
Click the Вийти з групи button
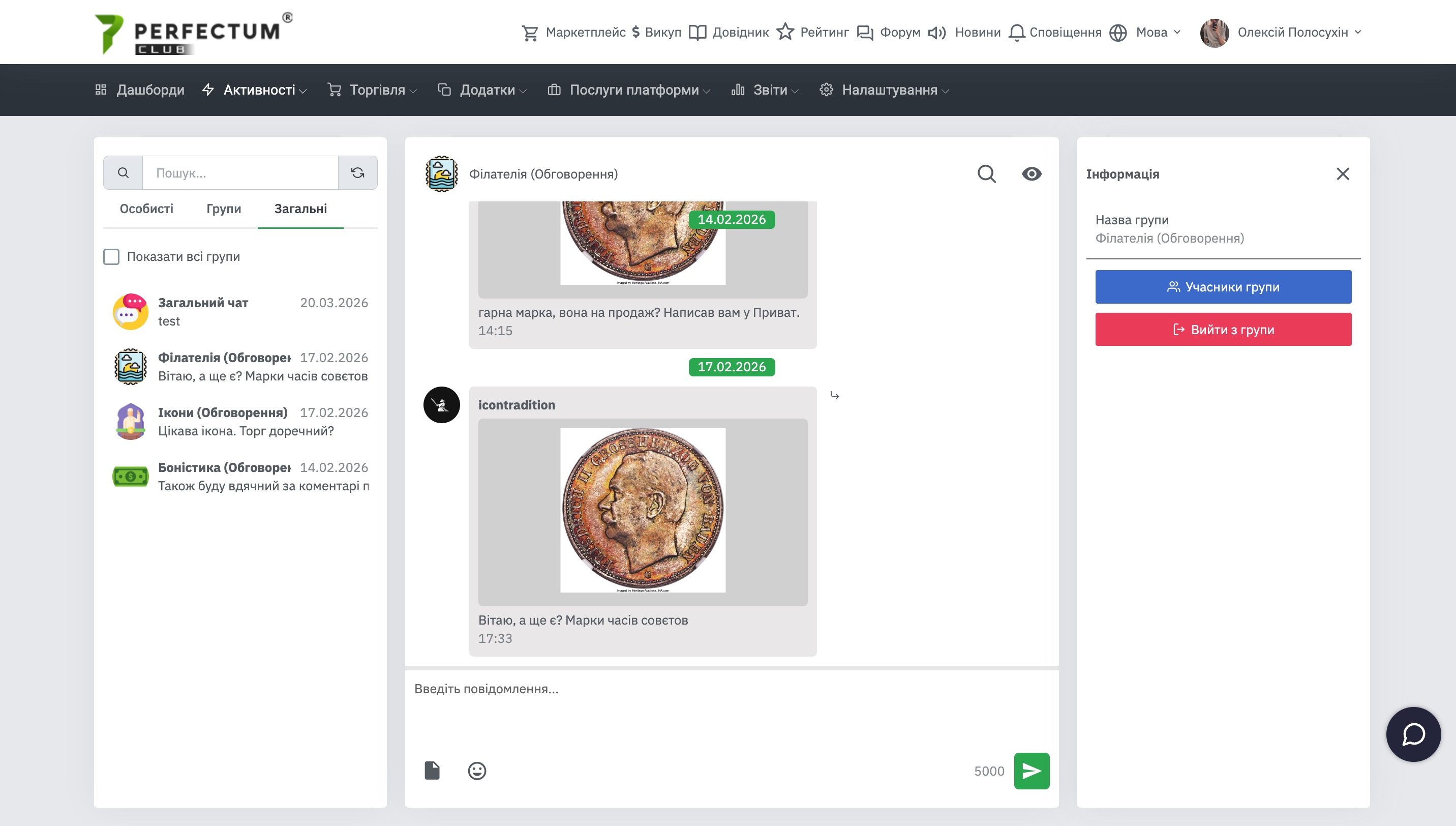tap(1223, 330)
